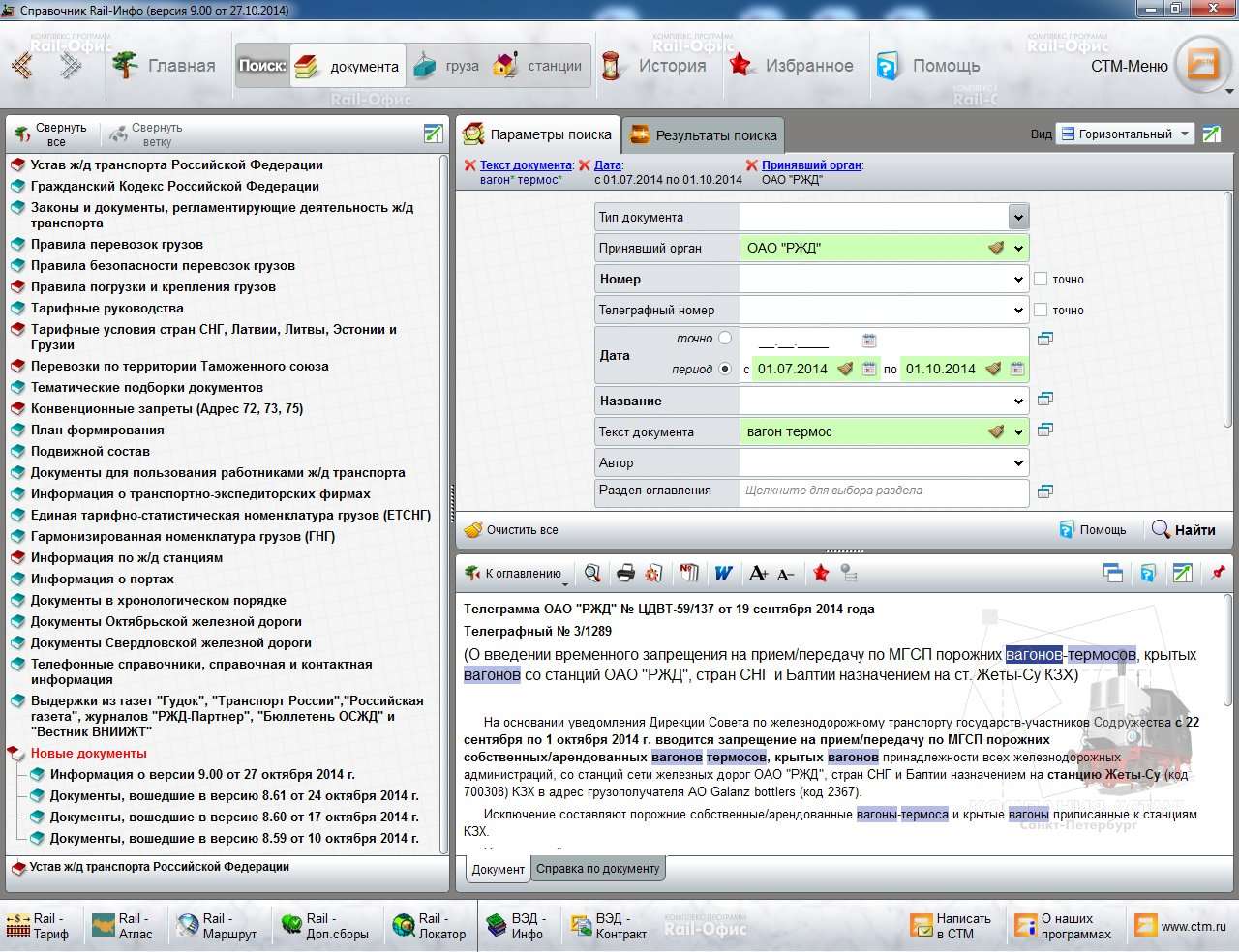Open the Тип документа dropdown

(x=1017, y=217)
